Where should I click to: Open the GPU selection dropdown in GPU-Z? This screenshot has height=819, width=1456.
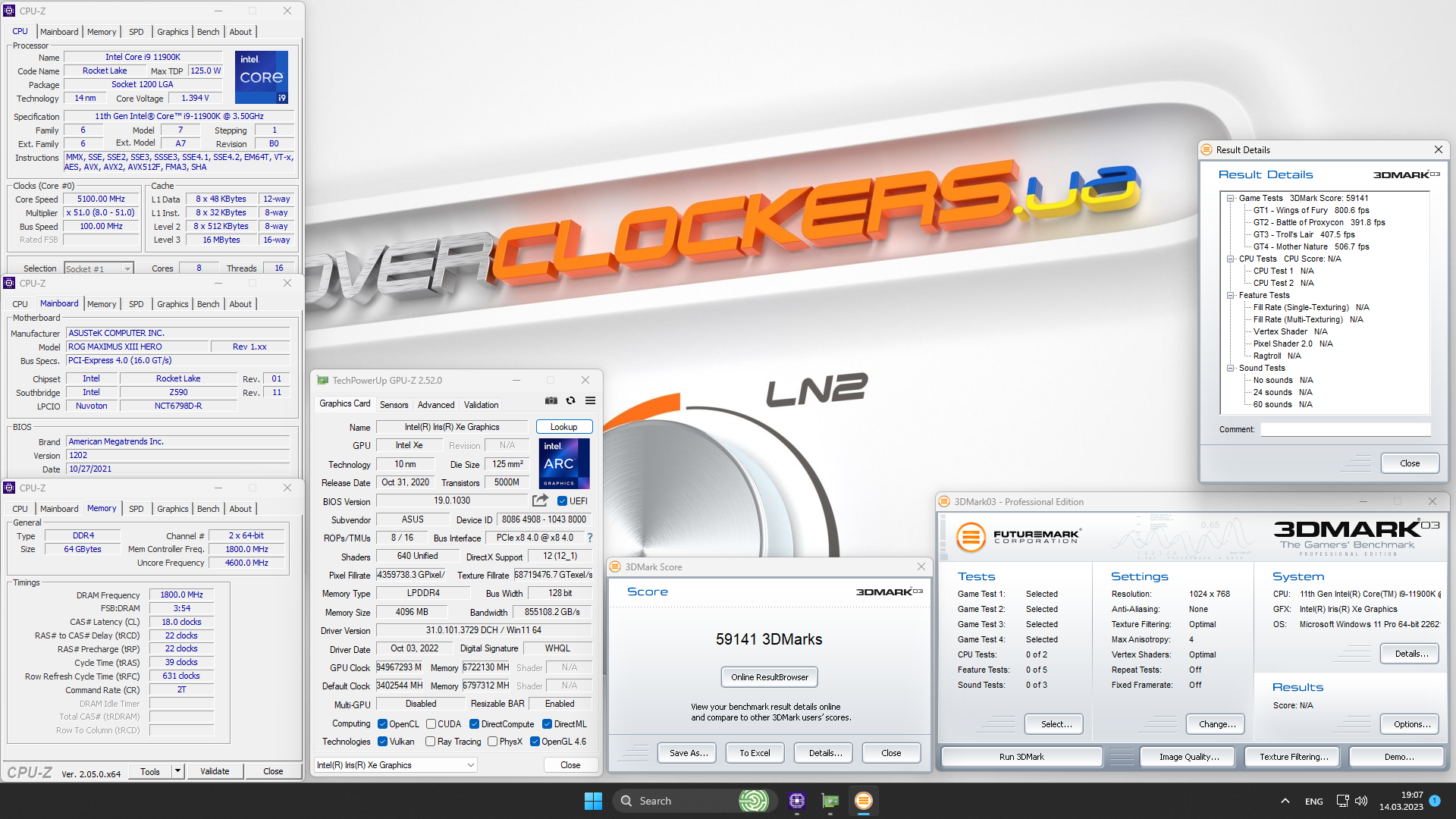[x=396, y=765]
